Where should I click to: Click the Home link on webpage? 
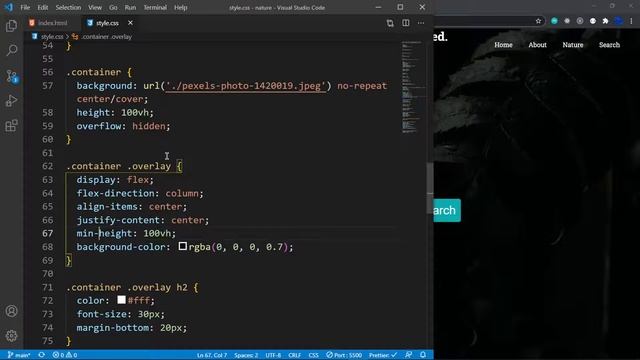[x=503, y=45]
